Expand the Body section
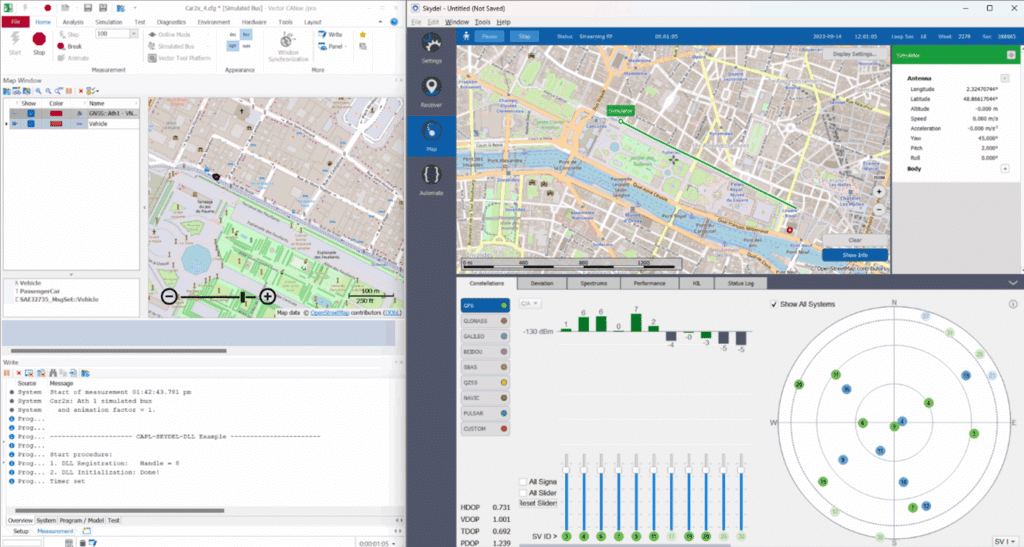1024x547 pixels. point(1004,169)
